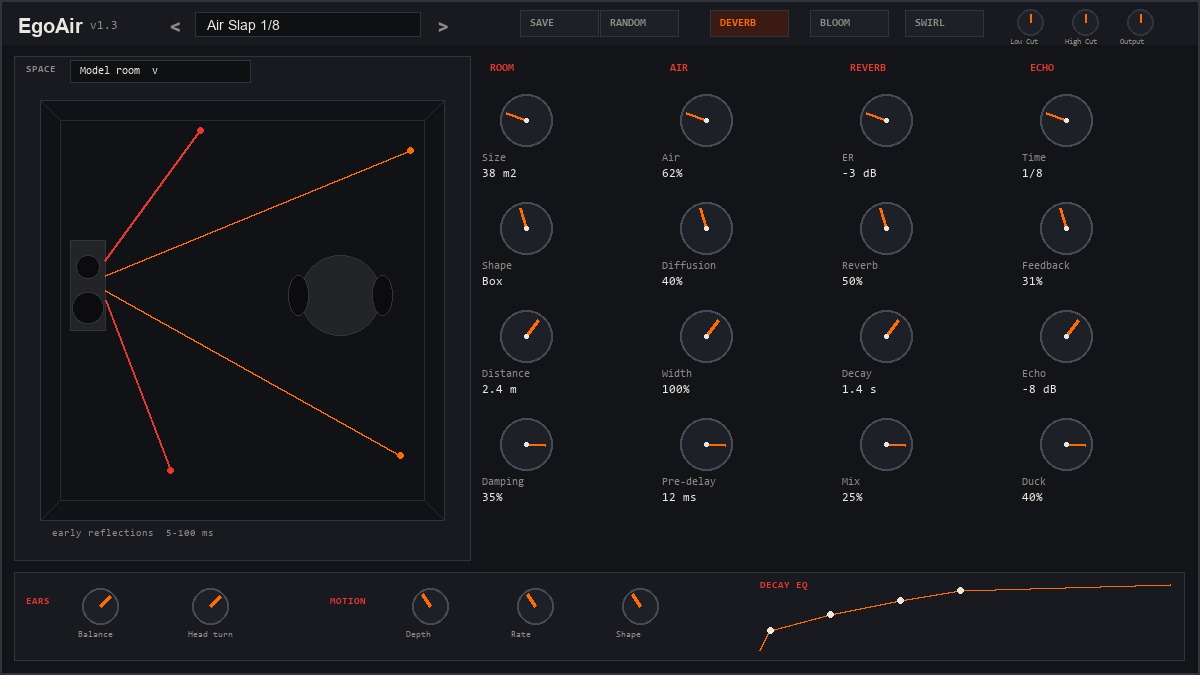The width and height of the screenshot is (1200, 675).
Task: Click the Damping knob
Action: click(x=526, y=444)
